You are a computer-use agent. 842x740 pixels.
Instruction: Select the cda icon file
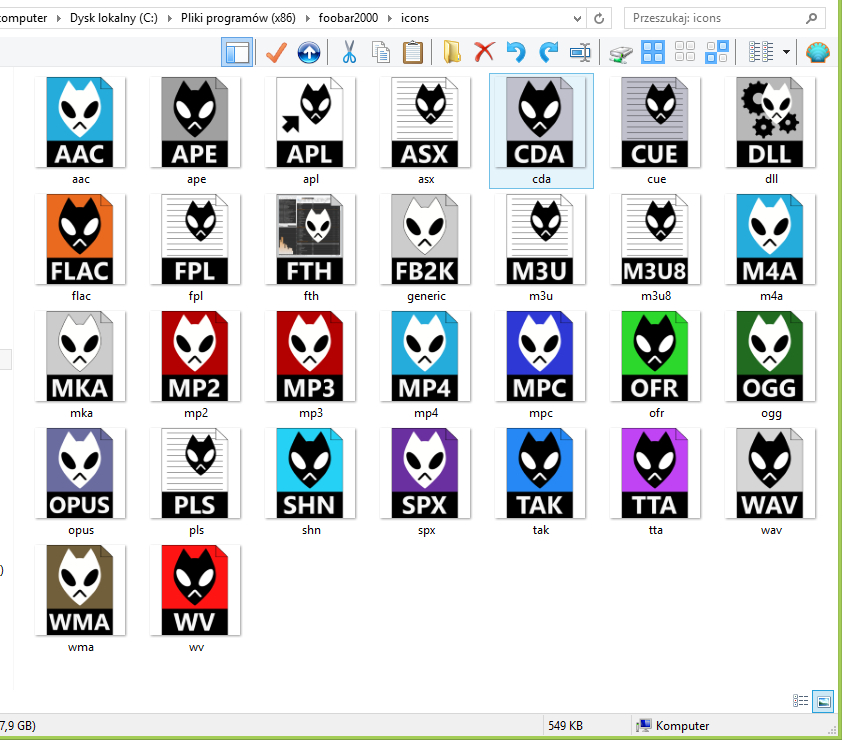(x=541, y=130)
